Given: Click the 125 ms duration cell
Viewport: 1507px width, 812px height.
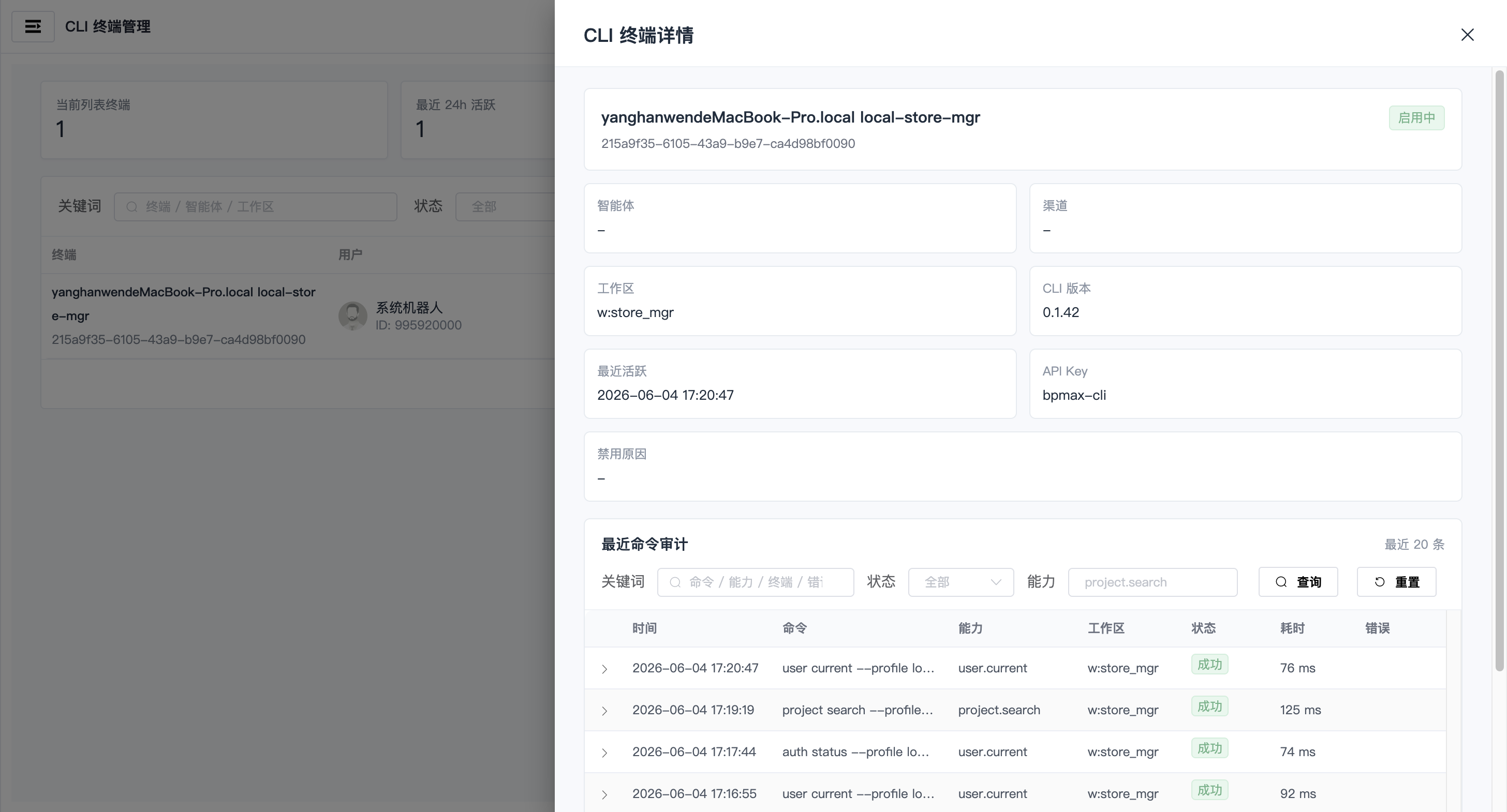Looking at the screenshot, I should tap(1300, 710).
